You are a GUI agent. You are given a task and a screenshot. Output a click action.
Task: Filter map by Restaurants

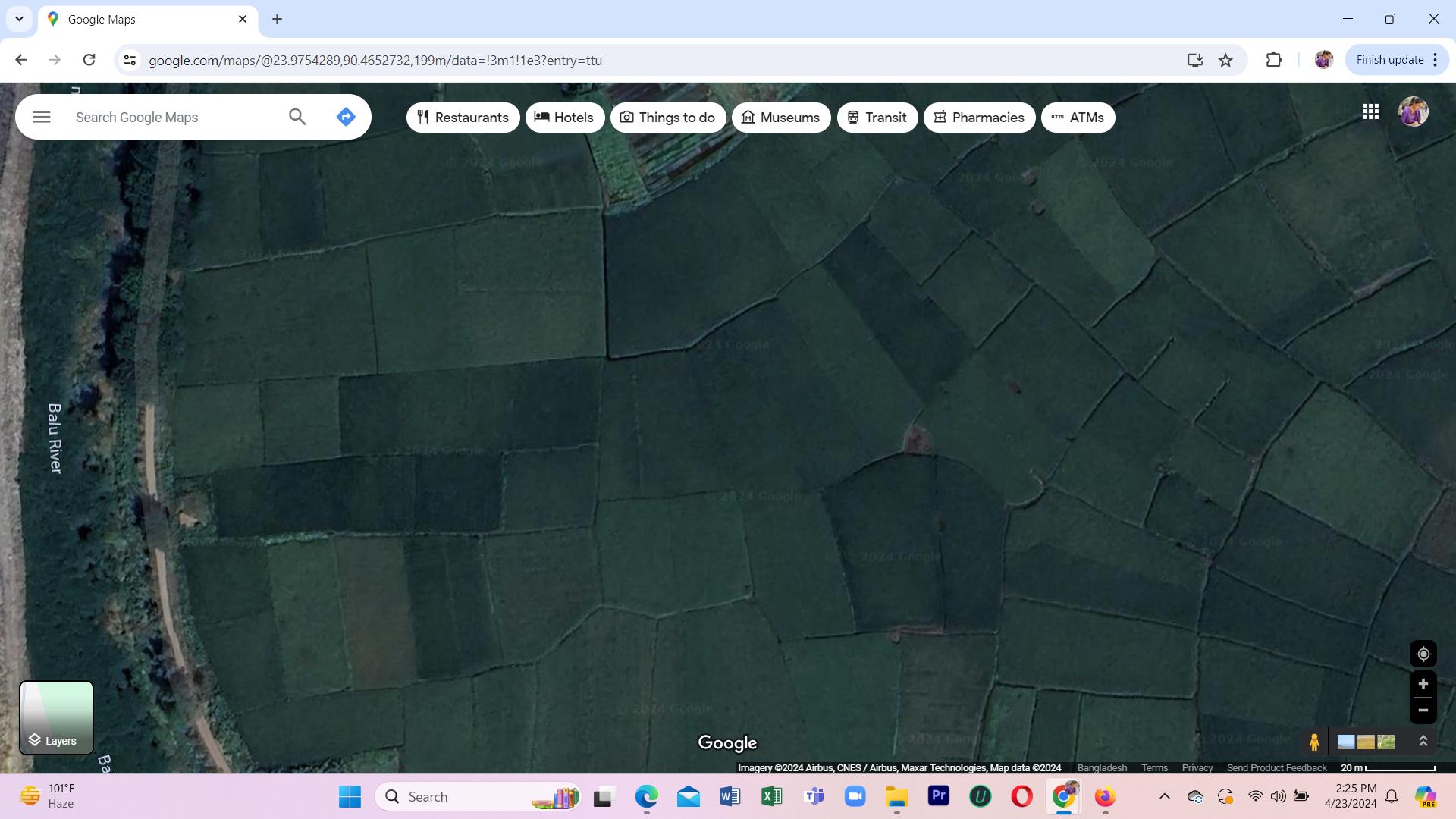(463, 118)
